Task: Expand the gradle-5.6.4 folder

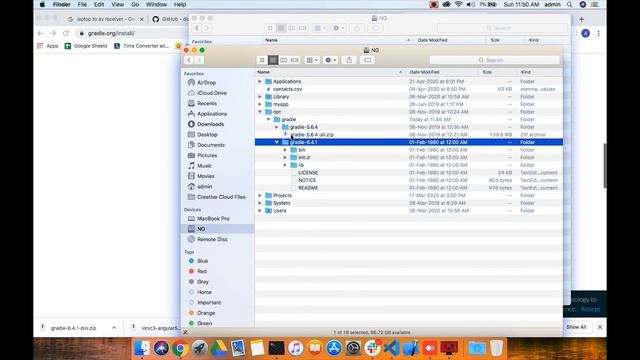Action: [x=277, y=127]
